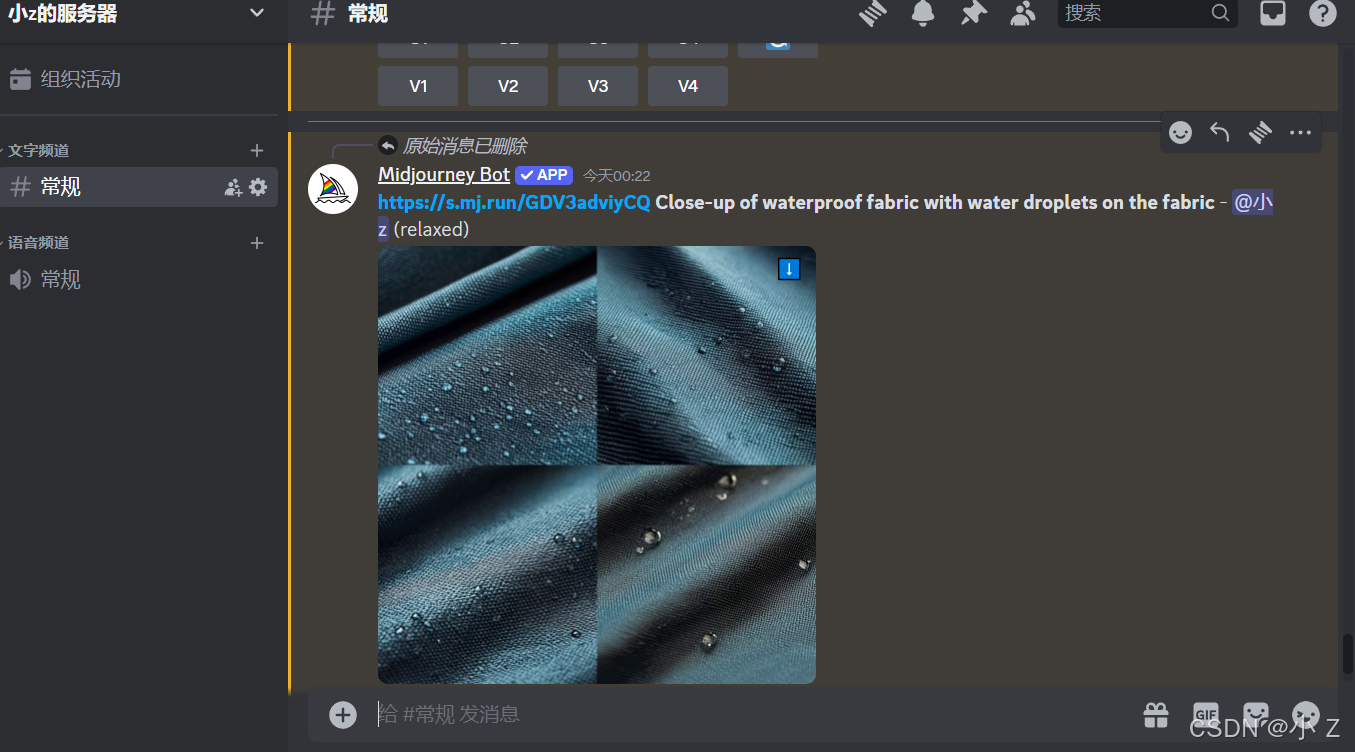Image resolution: width=1355 pixels, height=752 pixels.
Task: Open the inbox icon
Action: pos(1273,13)
